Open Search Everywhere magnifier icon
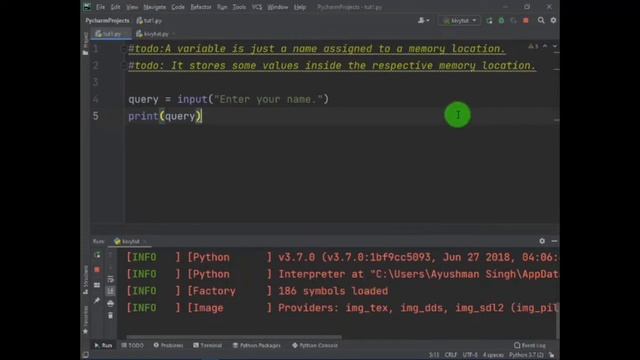 541,20
